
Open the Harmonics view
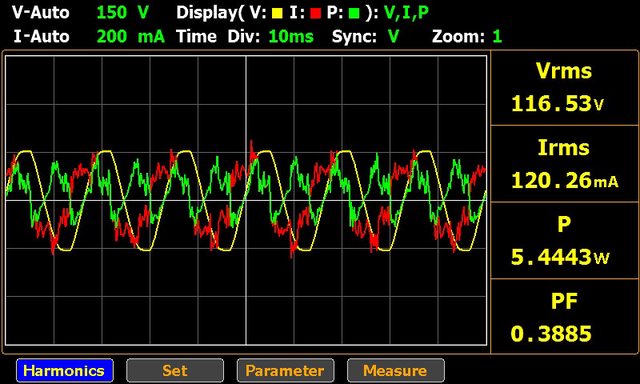pos(65,371)
